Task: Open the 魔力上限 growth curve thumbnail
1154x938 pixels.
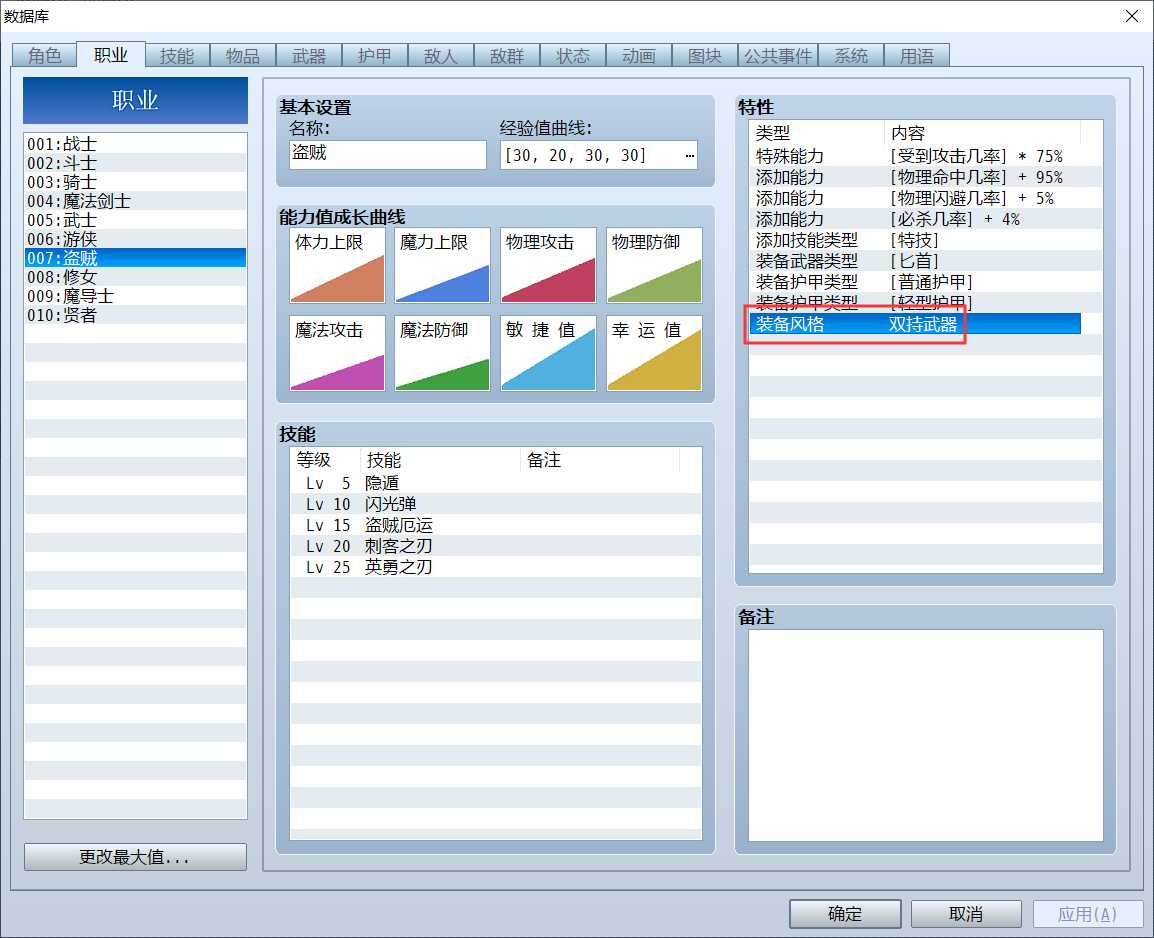Action: 442,266
